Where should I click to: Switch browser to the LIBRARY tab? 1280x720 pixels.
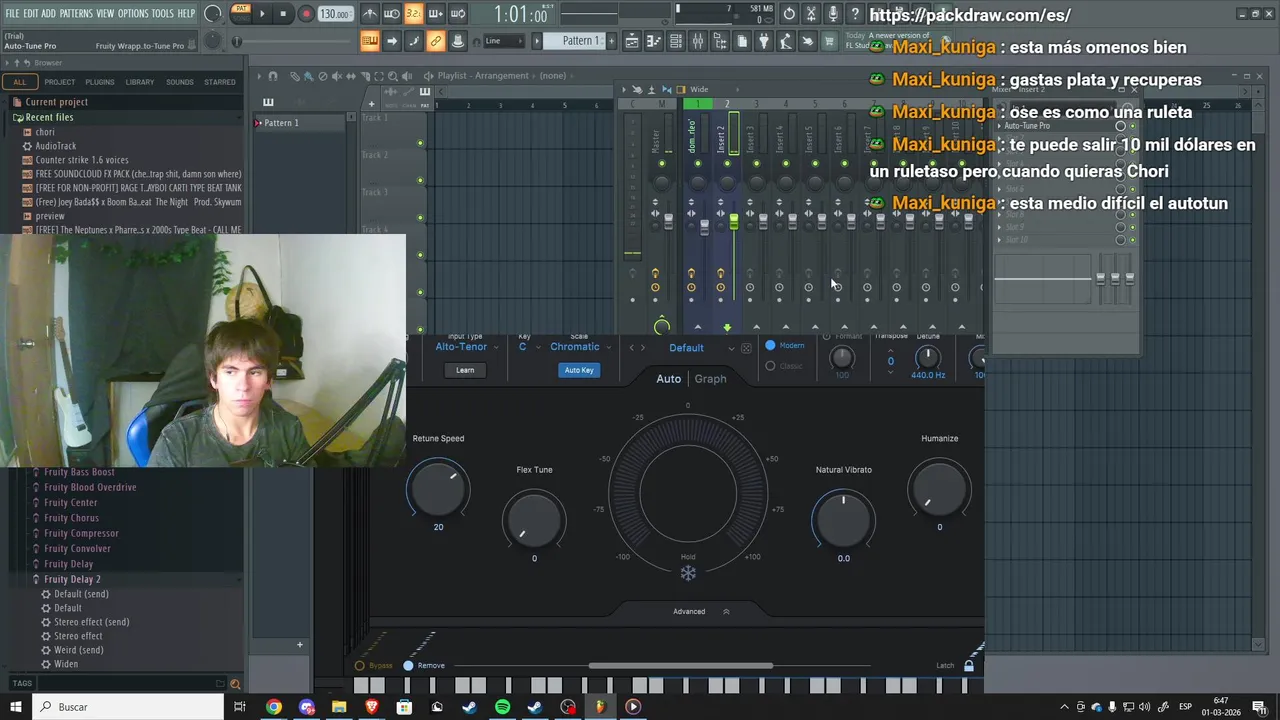tap(140, 82)
